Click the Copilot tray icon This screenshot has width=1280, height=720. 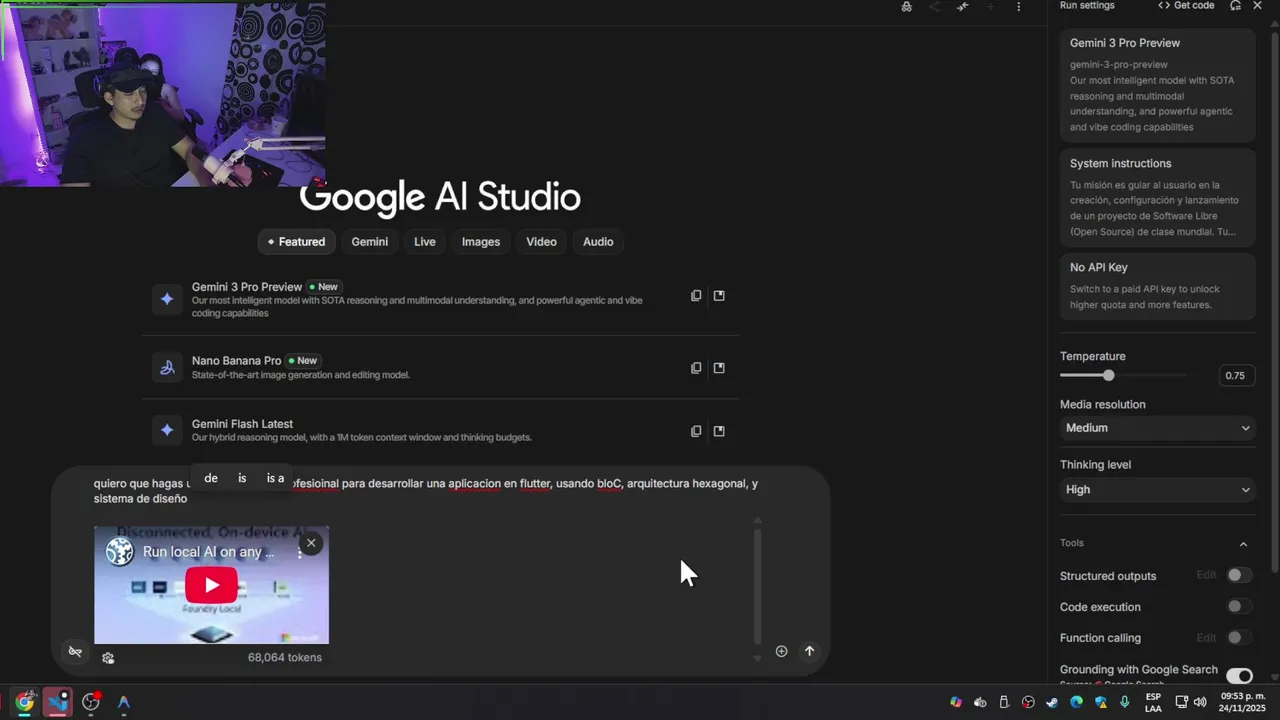tap(956, 702)
